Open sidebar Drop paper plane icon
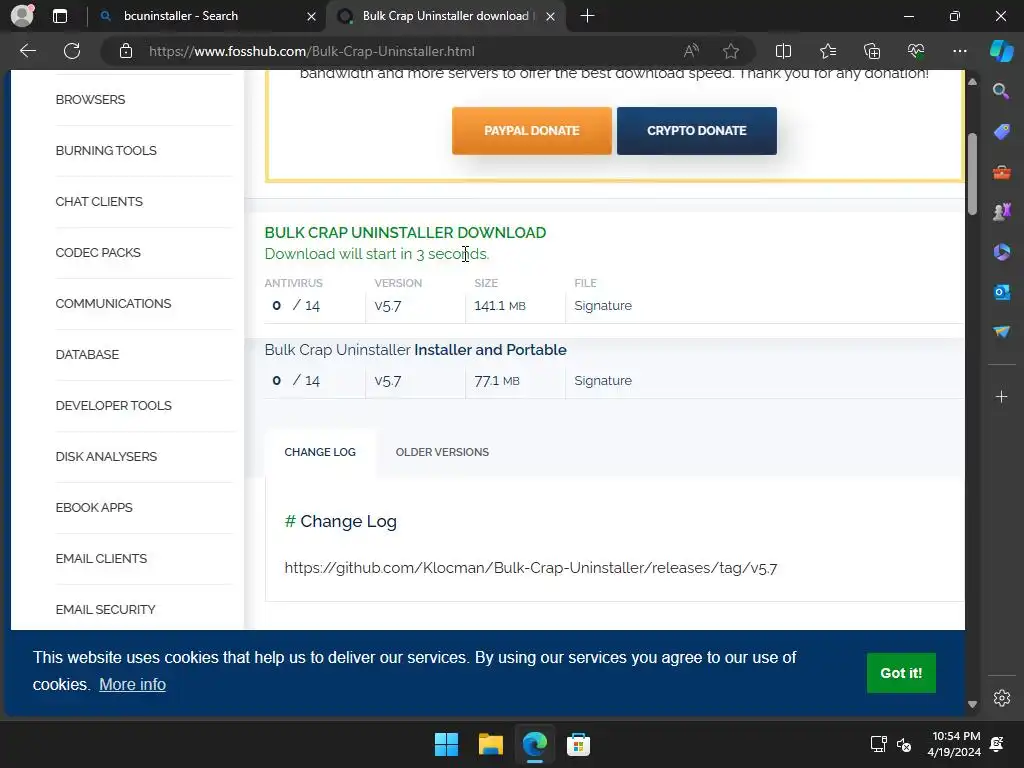 (x=1001, y=332)
